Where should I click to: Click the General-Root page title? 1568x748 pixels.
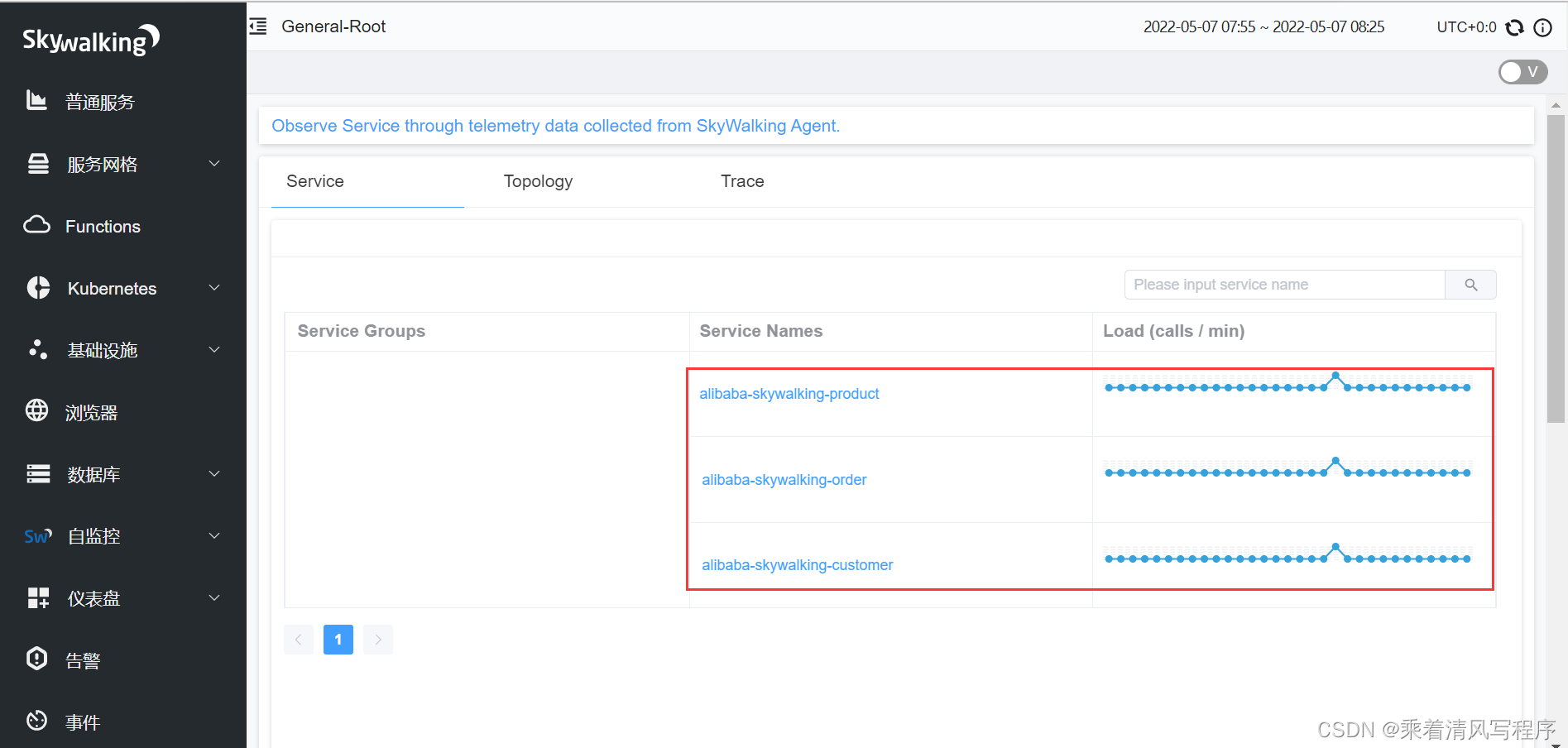tap(333, 26)
